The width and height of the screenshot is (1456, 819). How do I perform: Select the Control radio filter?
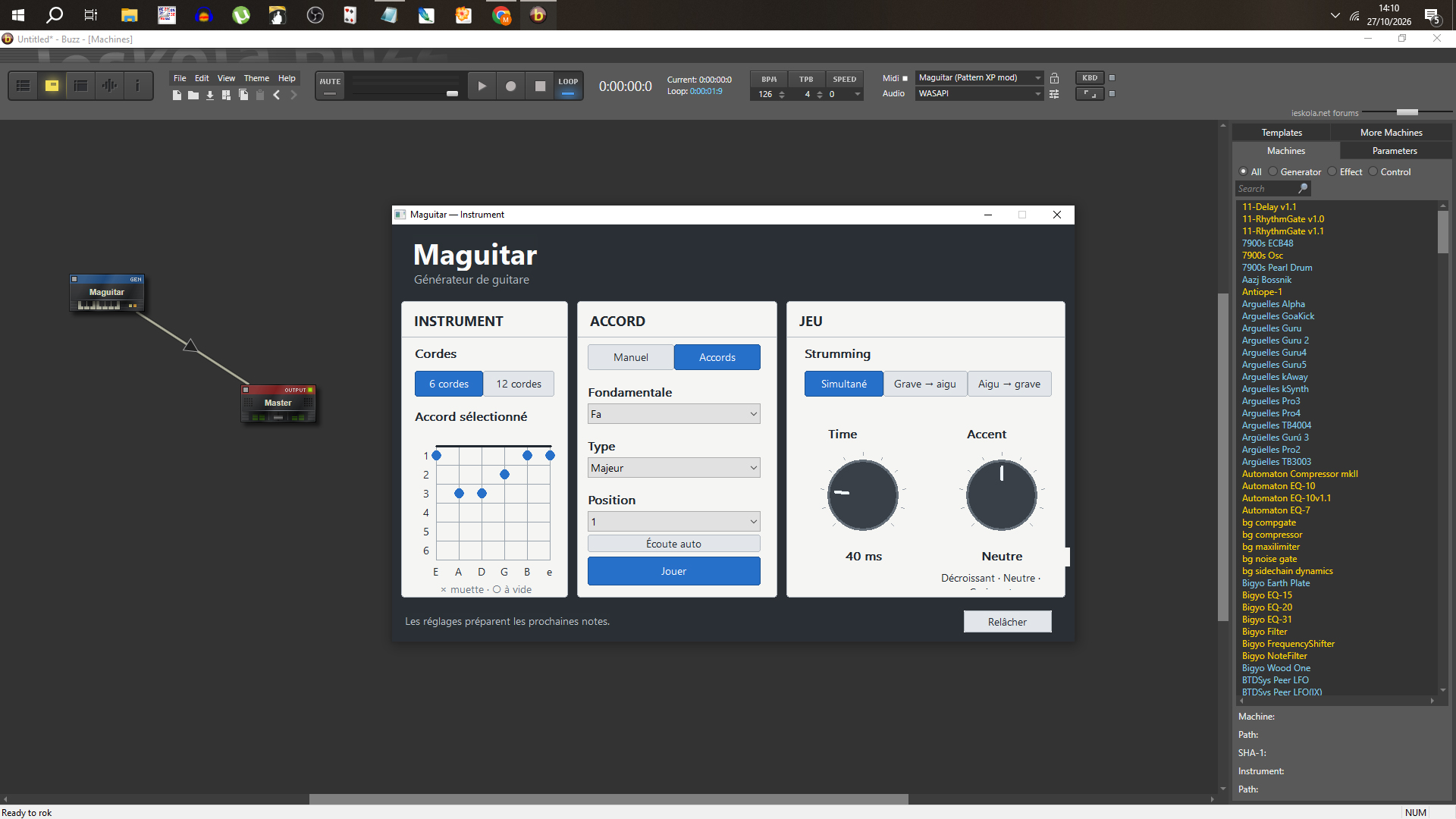coord(1390,172)
